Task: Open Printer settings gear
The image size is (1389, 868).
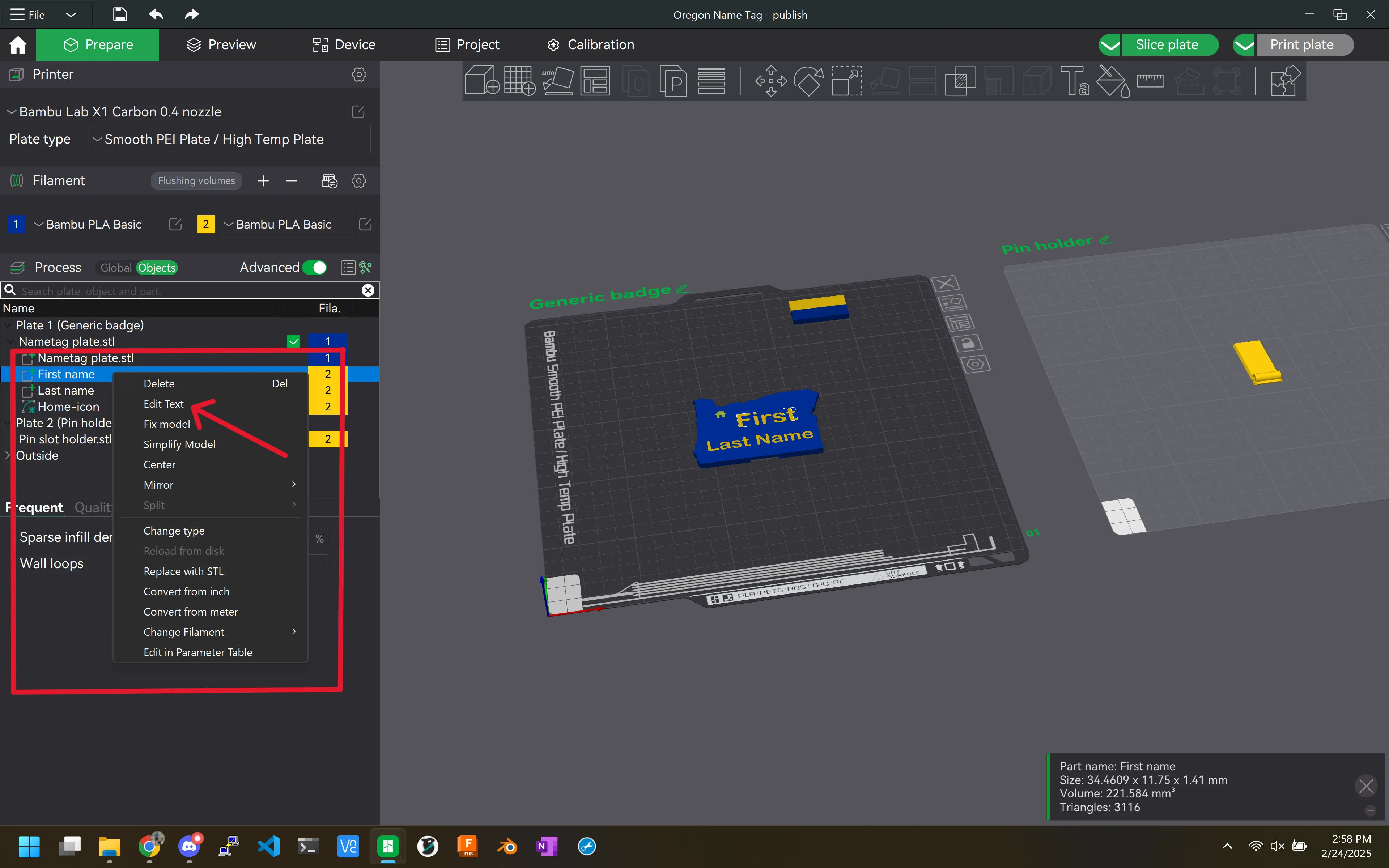Action: pos(359,75)
